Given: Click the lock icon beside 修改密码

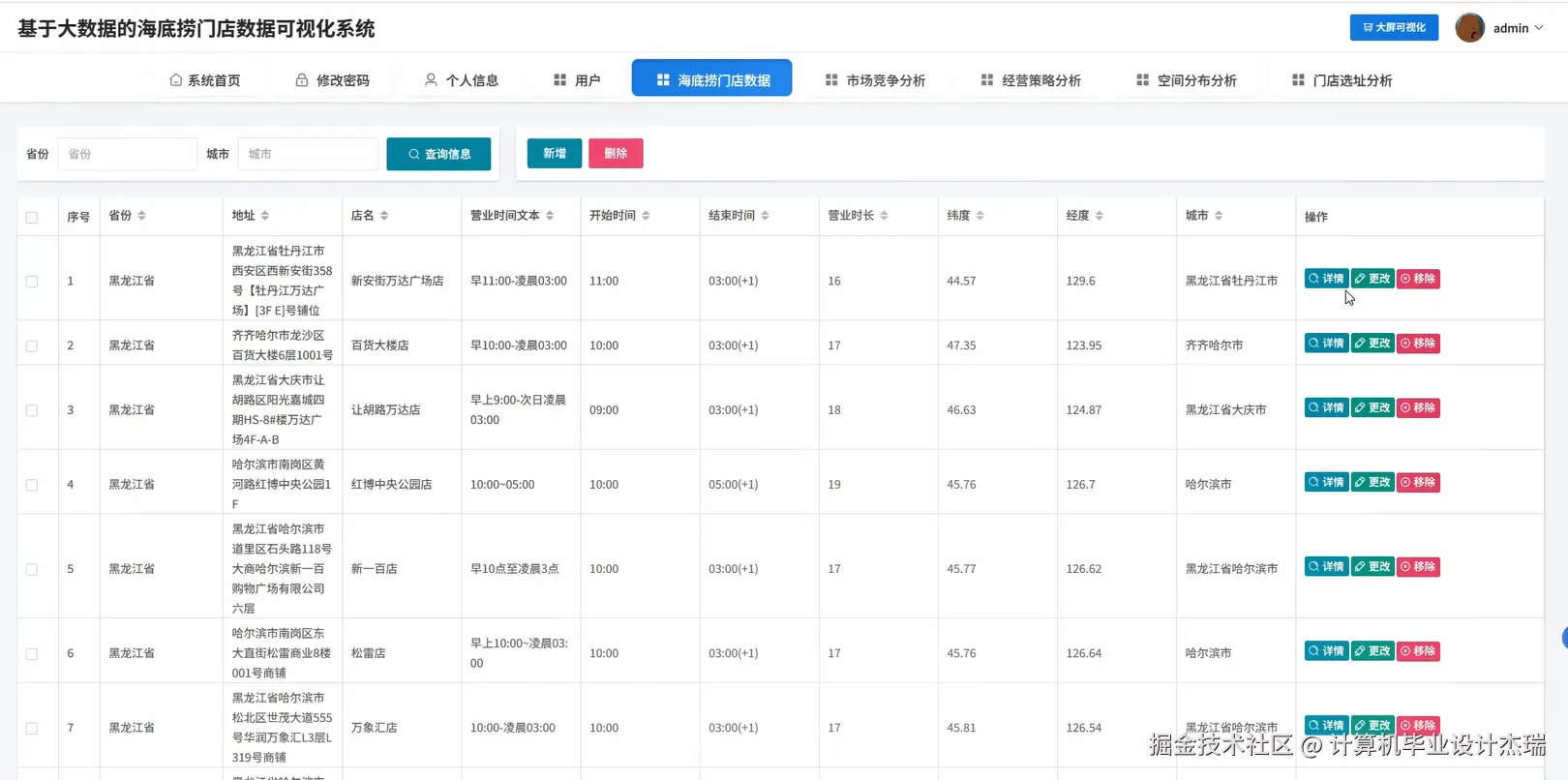Looking at the screenshot, I should [302, 80].
